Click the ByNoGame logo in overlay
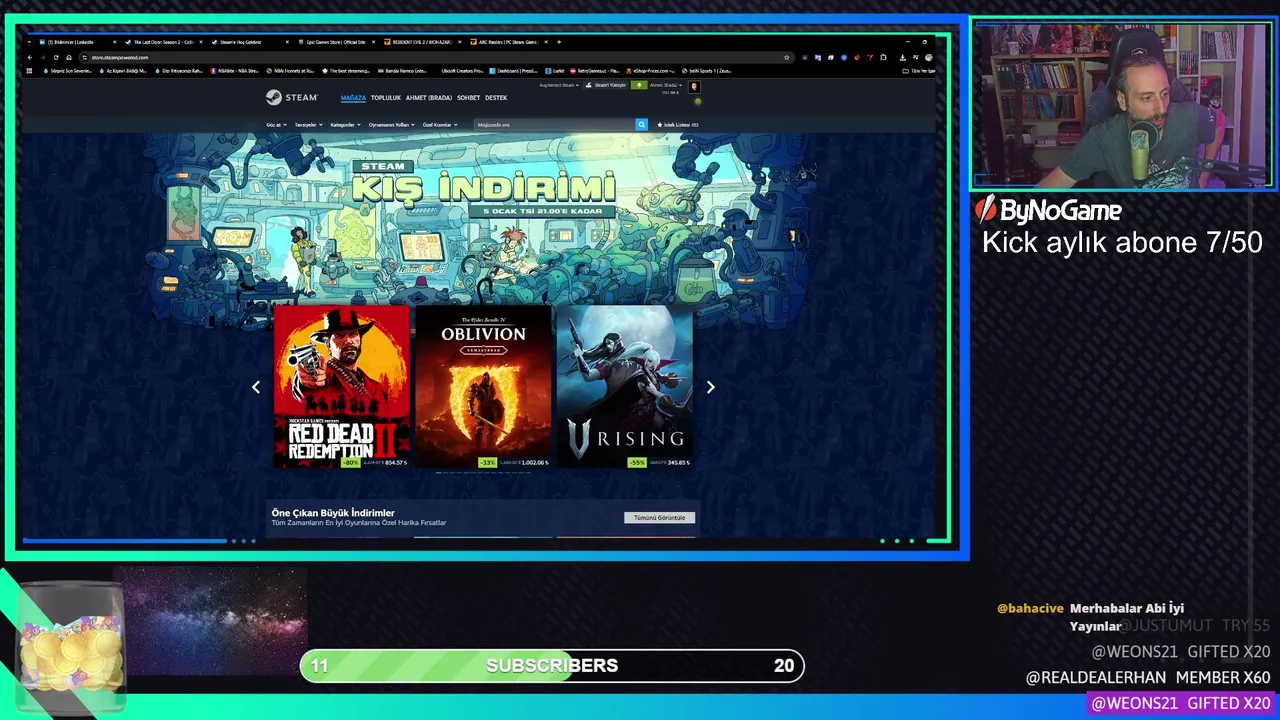Image resolution: width=1280 pixels, height=720 pixels. point(1048,210)
